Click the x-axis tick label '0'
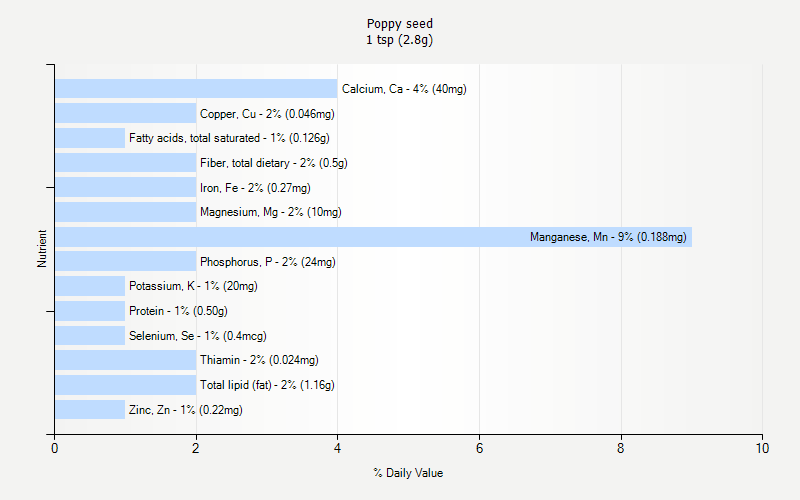 (x=55, y=448)
